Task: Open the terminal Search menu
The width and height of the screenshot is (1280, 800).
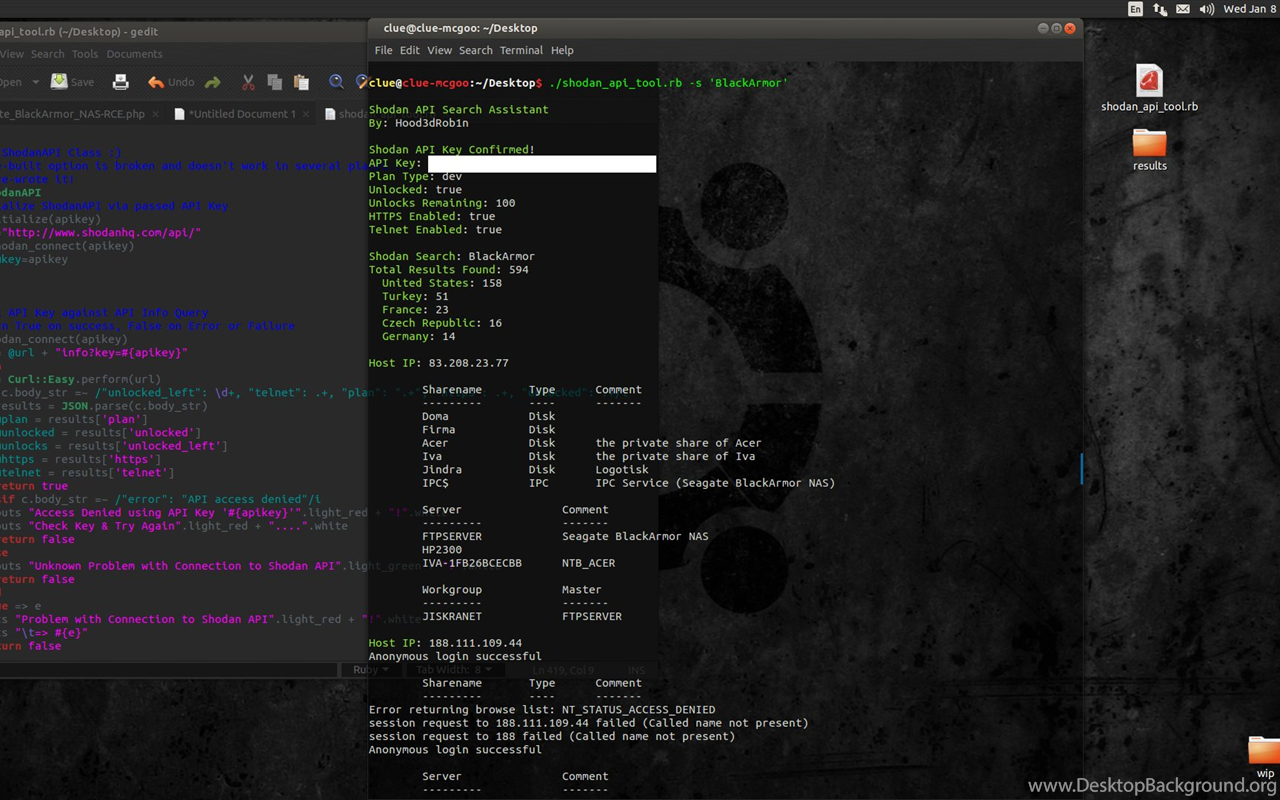Action: click(x=476, y=50)
